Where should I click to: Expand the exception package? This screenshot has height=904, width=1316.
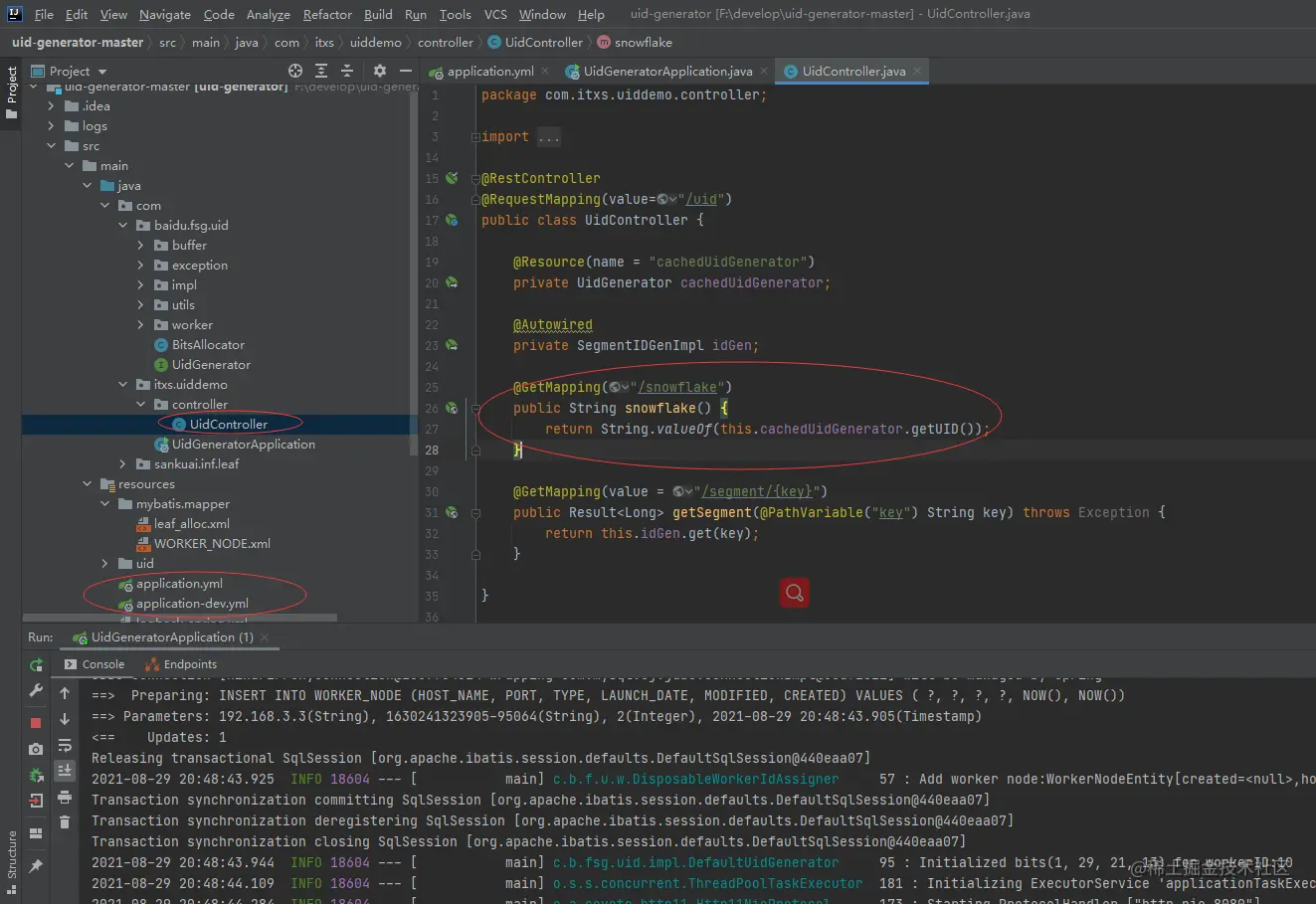pos(140,265)
